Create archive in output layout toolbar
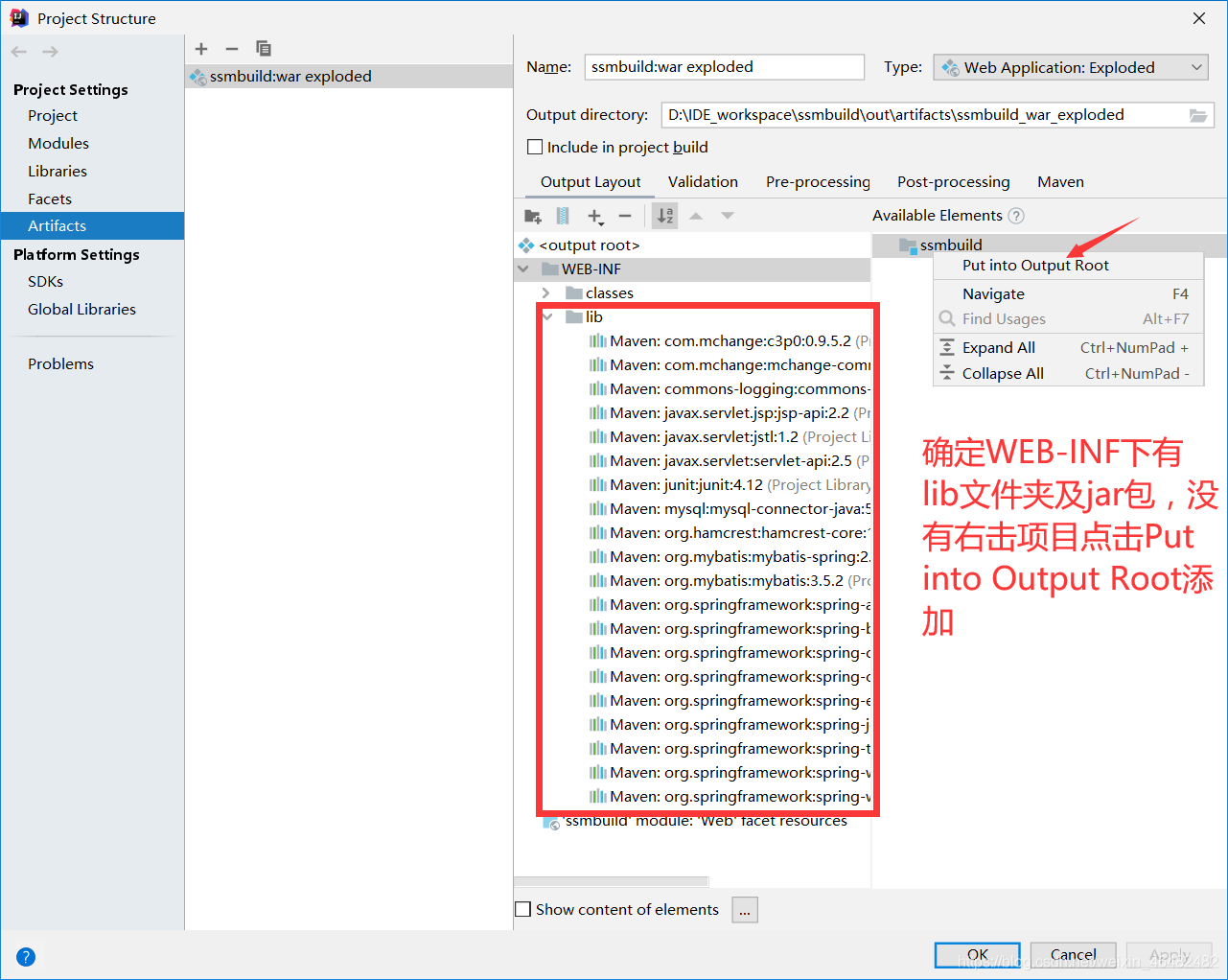Screen dimensions: 1228x980 click(563, 216)
